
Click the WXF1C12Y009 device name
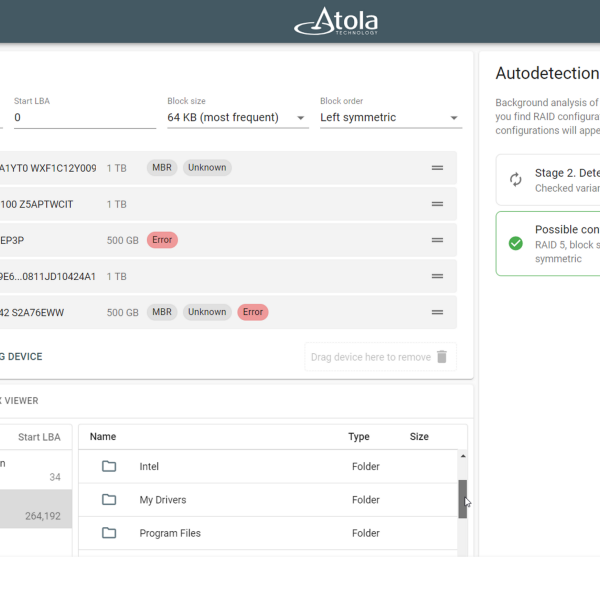[x=48, y=168]
